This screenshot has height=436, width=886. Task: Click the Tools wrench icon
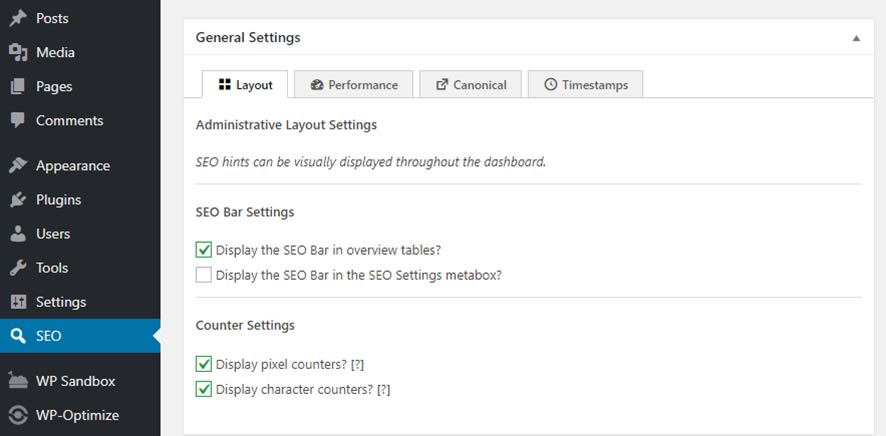coord(18,268)
